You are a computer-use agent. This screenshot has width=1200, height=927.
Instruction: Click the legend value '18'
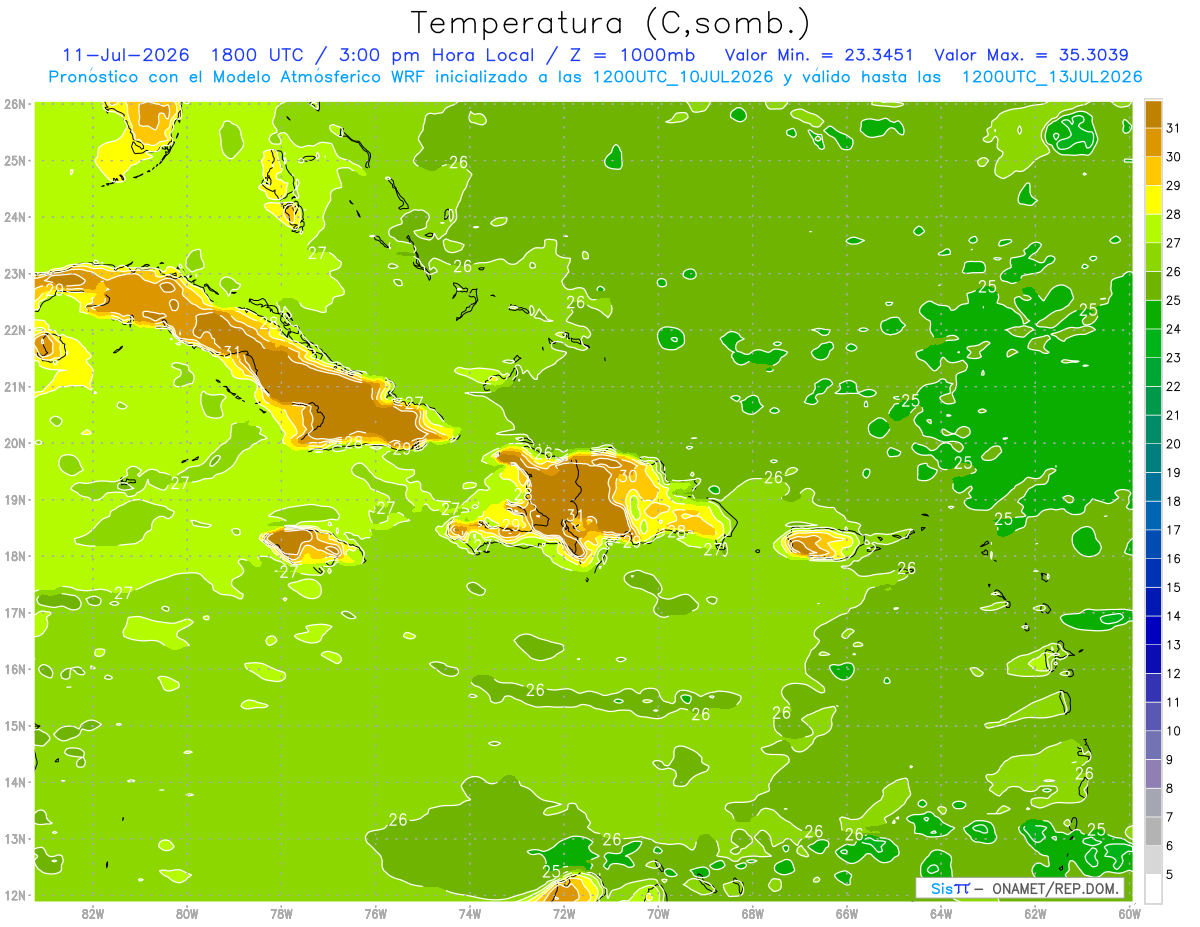click(x=1173, y=501)
